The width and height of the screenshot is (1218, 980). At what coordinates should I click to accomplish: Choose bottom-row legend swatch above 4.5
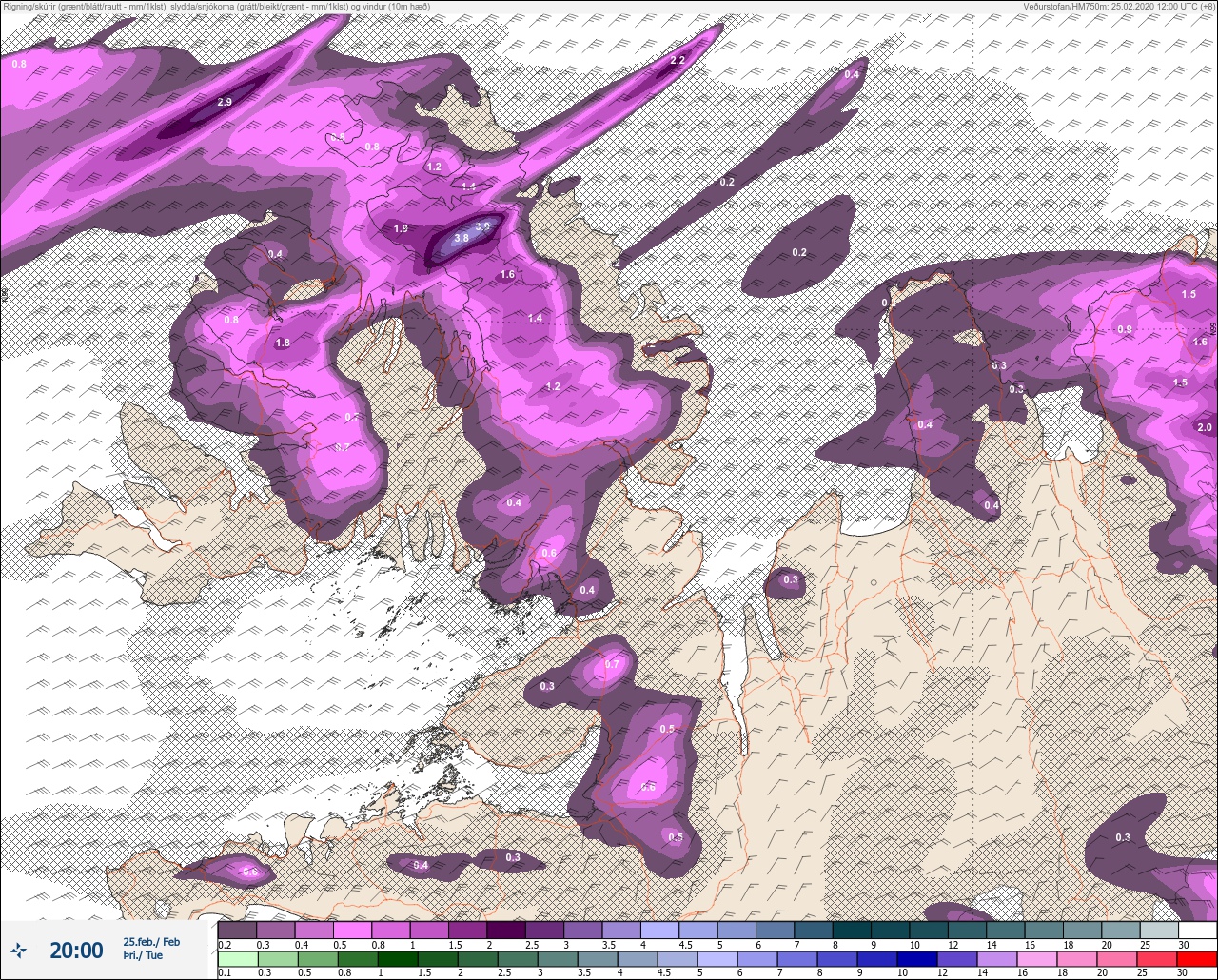click(x=678, y=958)
